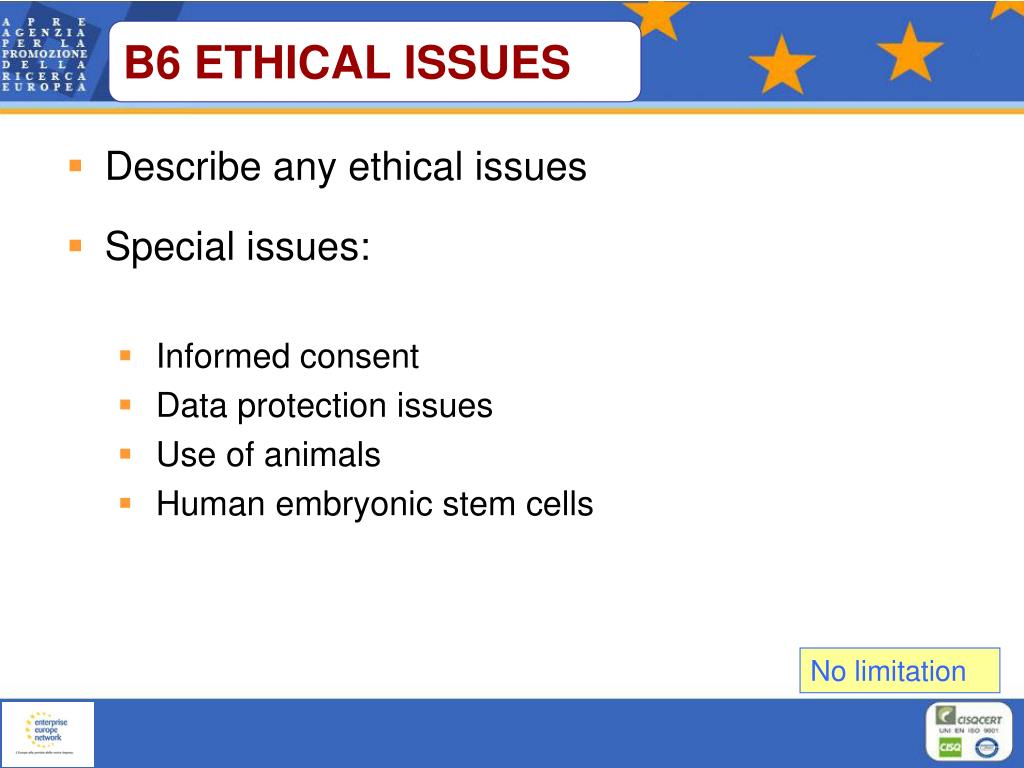Click the Special issues heading

pos(238,248)
